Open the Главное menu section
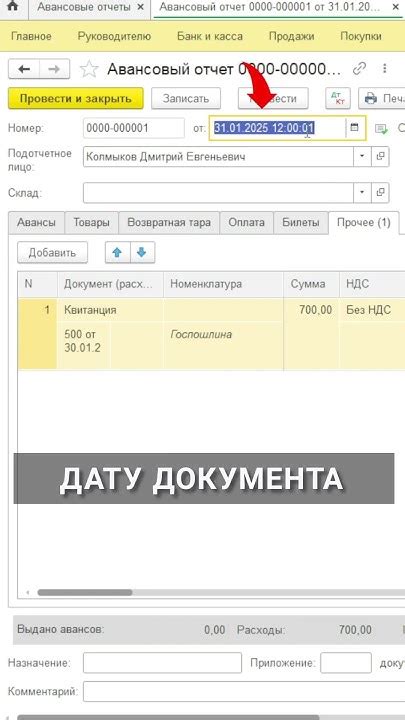 pos(31,37)
